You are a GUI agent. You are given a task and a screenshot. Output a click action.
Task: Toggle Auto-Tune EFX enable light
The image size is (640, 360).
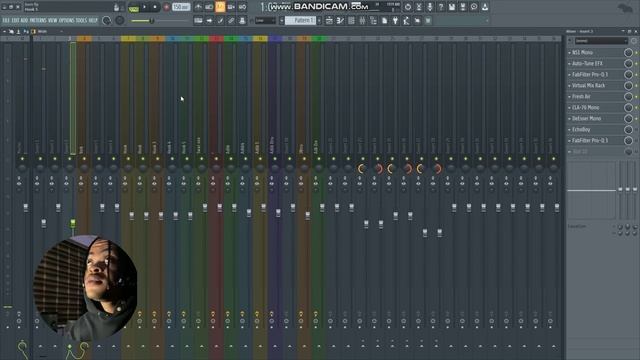tap(636, 64)
